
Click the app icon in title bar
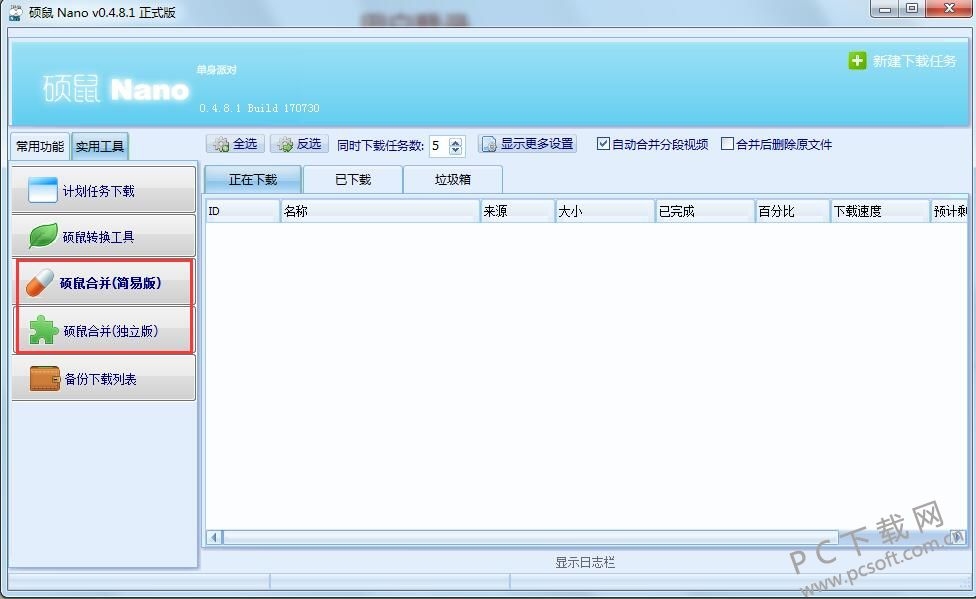point(16,12)
